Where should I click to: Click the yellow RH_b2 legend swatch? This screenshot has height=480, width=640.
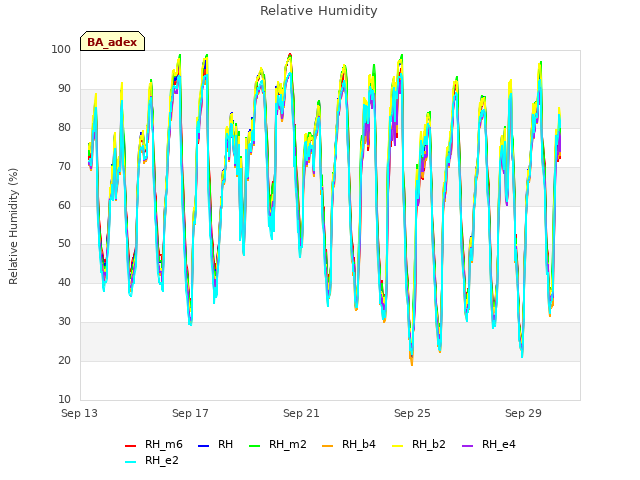397,446
